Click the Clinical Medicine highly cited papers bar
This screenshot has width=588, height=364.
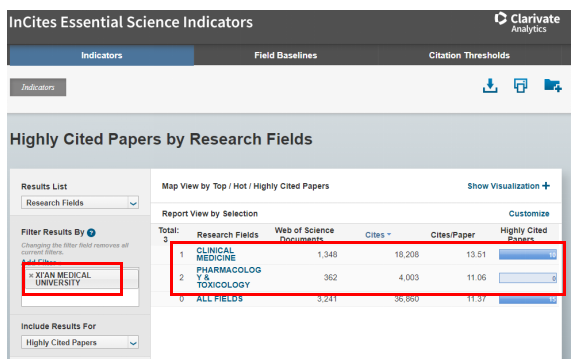pos(528,255)
